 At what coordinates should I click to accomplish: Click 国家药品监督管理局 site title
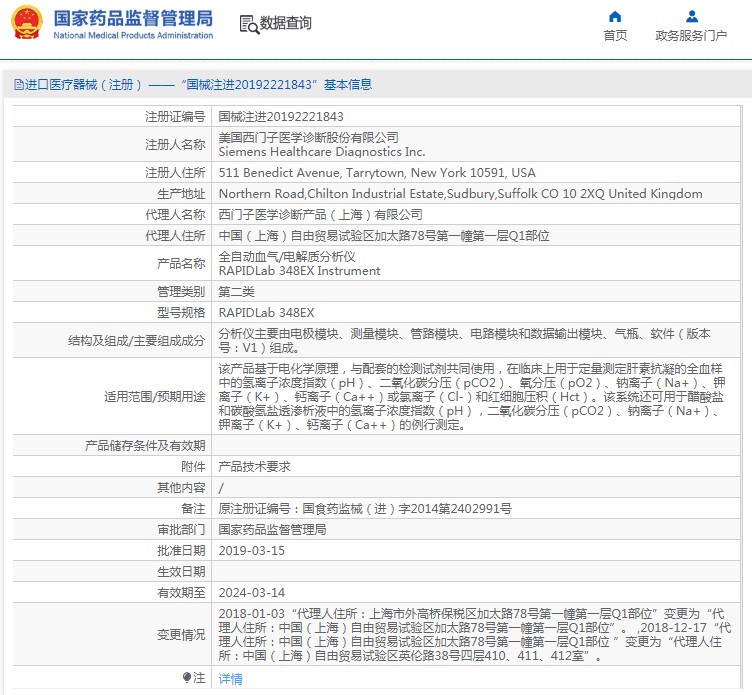[x=133, y=18]
